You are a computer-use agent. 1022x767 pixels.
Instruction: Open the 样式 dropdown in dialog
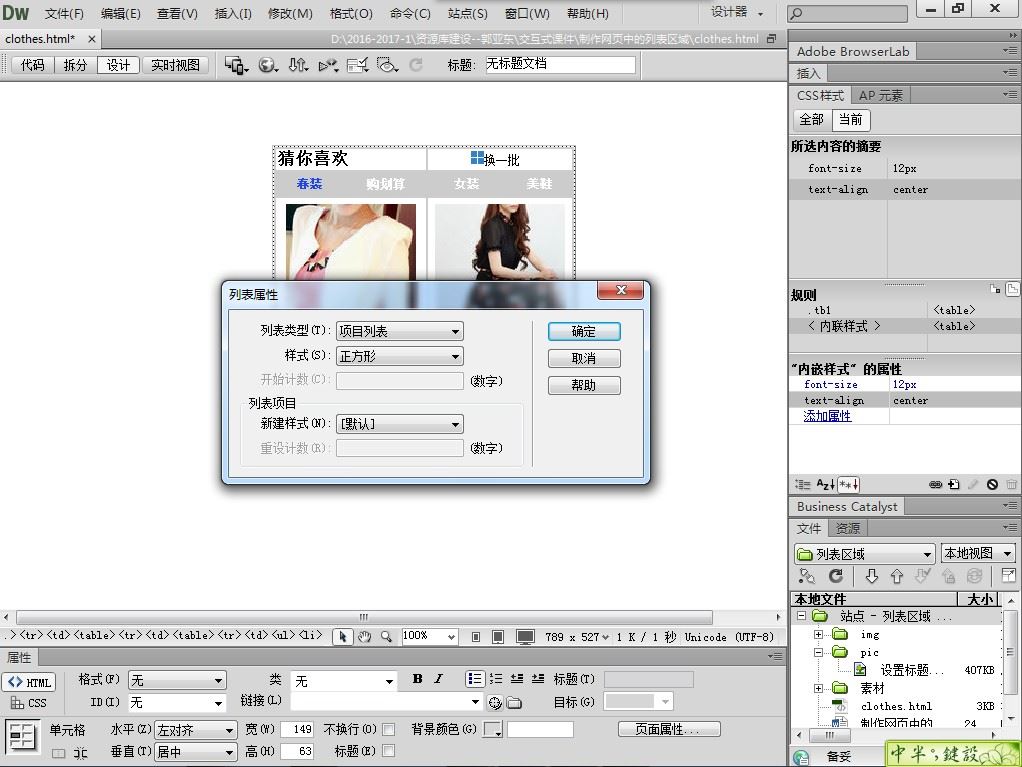click(400, 356)
